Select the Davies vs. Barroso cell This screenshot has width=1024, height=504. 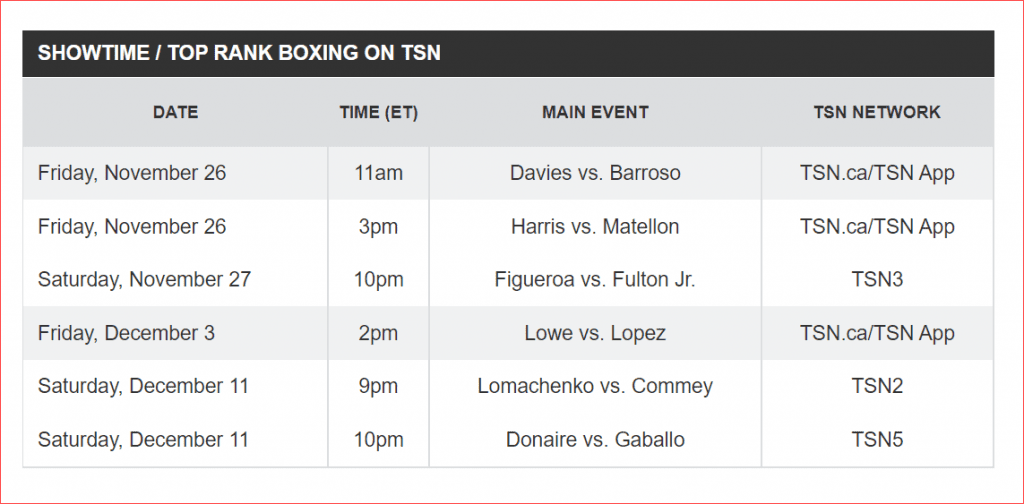tap(595, 173)
